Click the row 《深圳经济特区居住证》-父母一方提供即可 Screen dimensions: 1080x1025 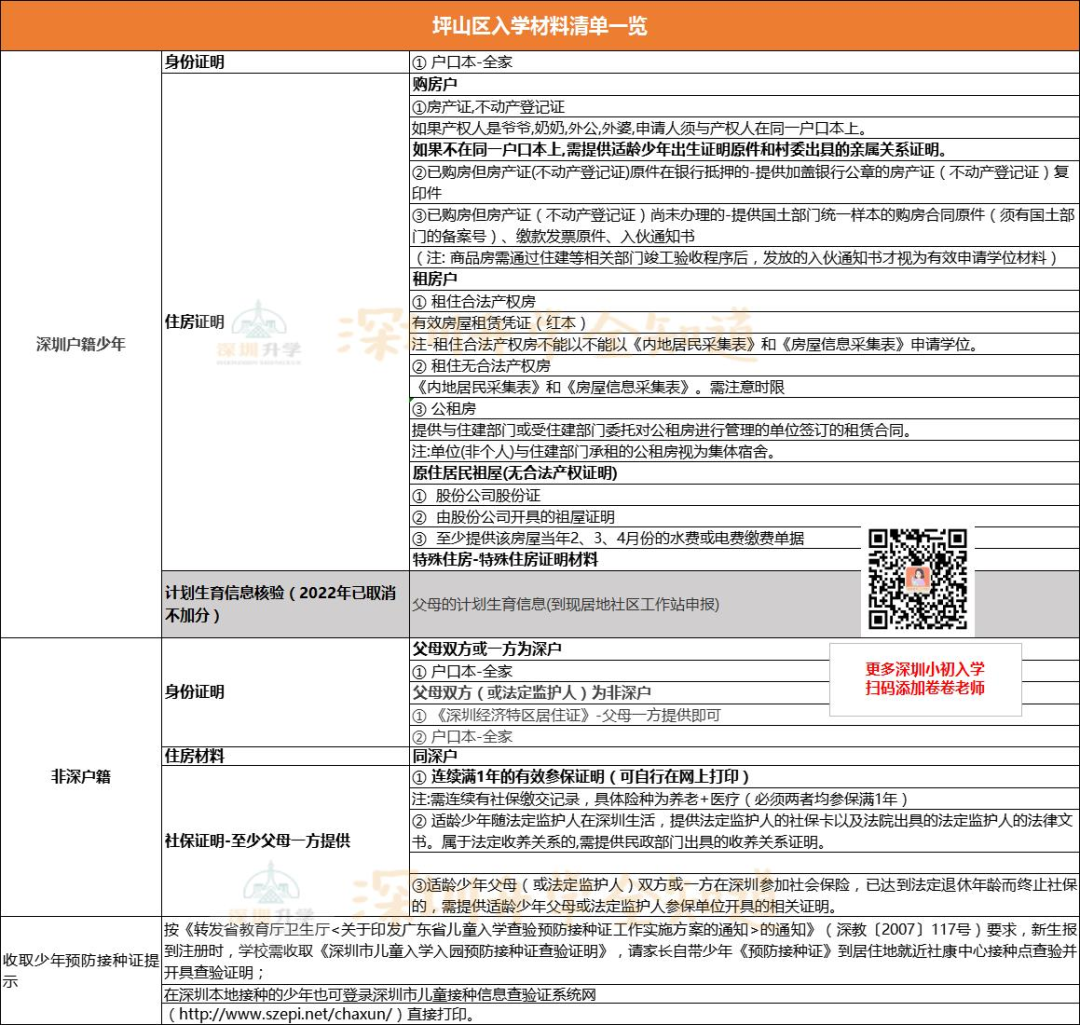click(x=744, y=715)
